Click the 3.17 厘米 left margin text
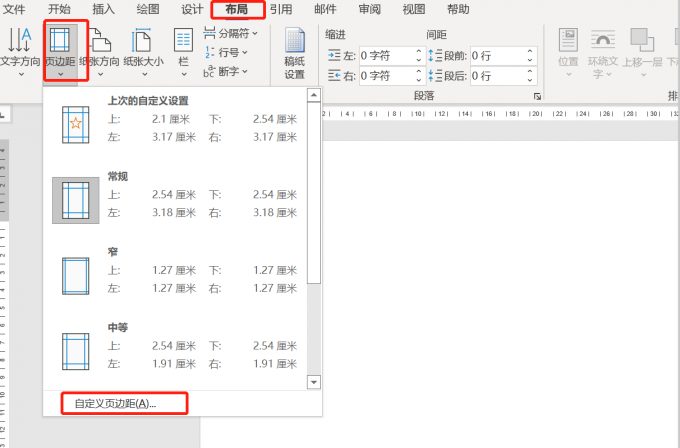Screen dimensions: 680x448 [174, 137]
